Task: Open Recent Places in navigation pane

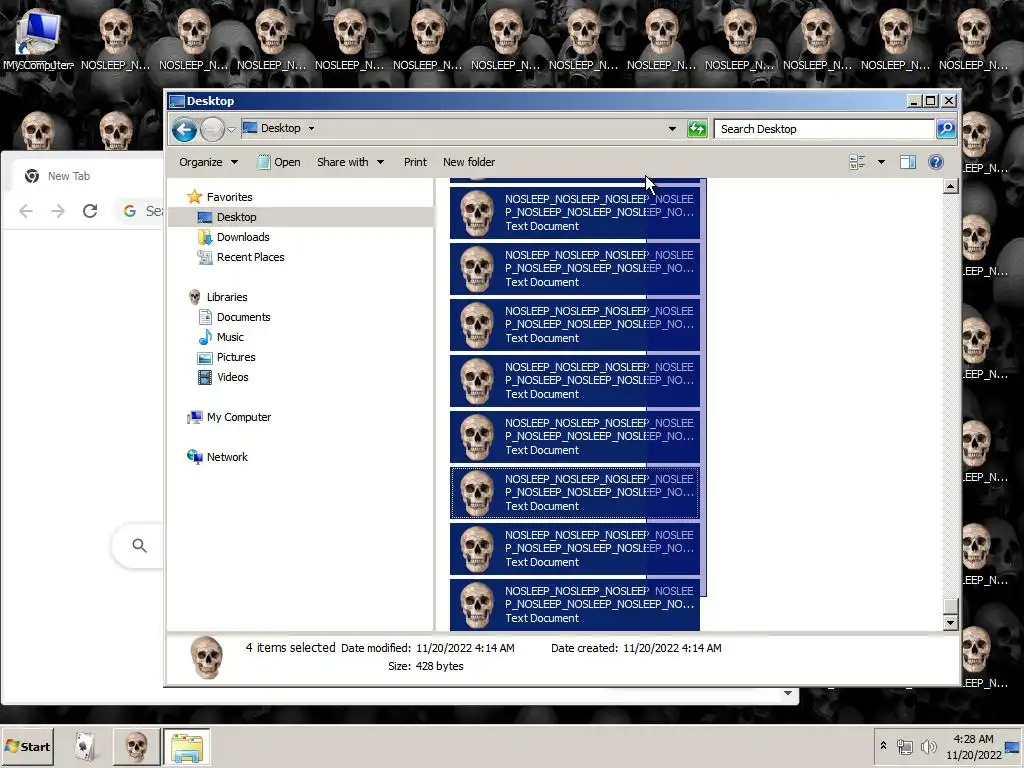Action: (x=250, y=257)
